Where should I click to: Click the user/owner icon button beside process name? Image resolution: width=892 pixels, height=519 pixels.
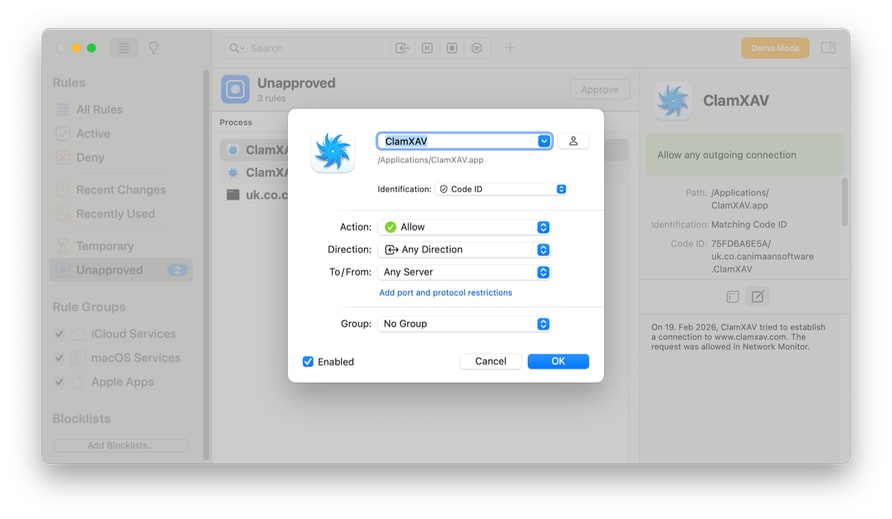point(573,141)
